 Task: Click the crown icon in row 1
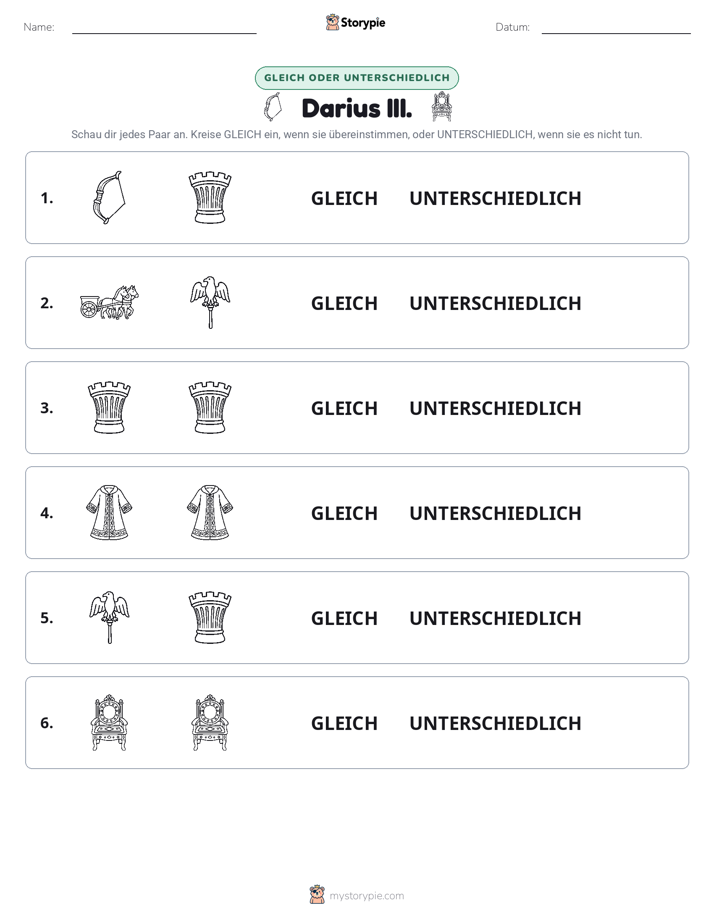(210, 197)
